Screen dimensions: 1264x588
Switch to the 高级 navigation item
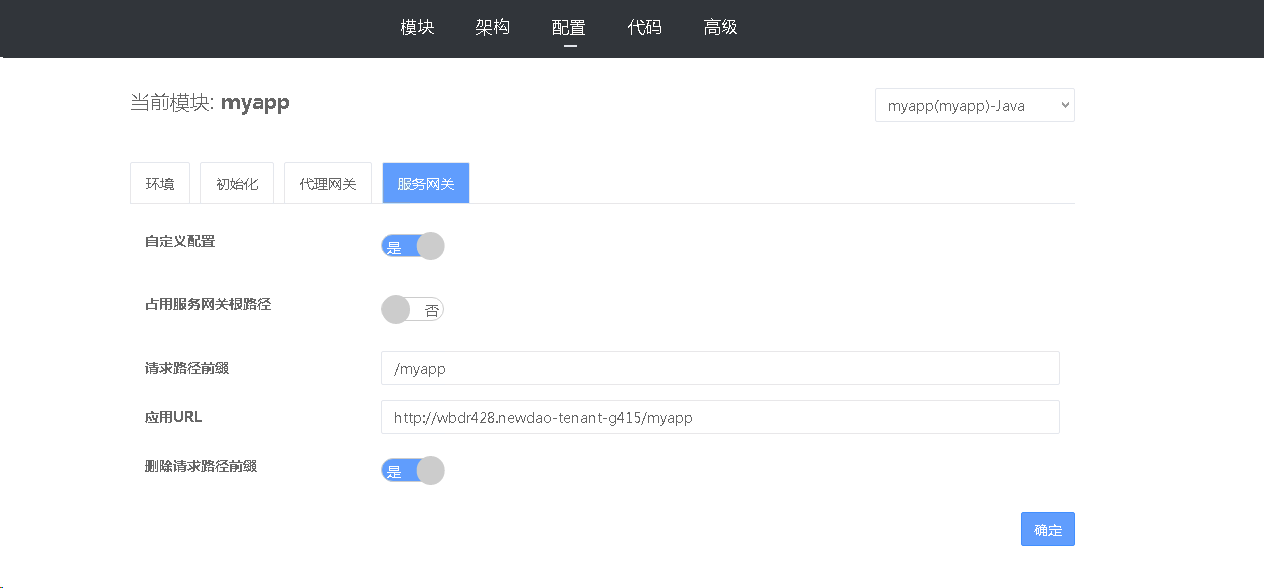pyautogui.click(x=720, y=28)
